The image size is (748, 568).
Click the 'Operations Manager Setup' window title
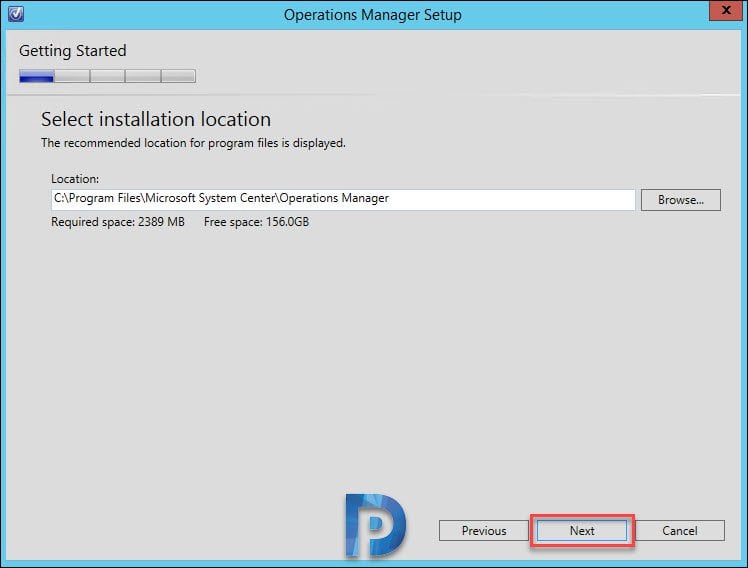click(x=373, y=15)
